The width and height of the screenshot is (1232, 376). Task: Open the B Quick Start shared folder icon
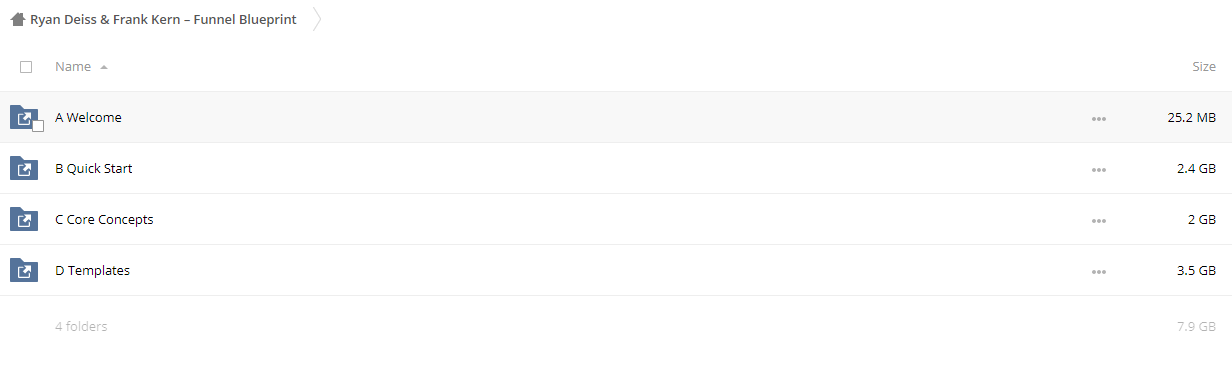pos(24,169)
